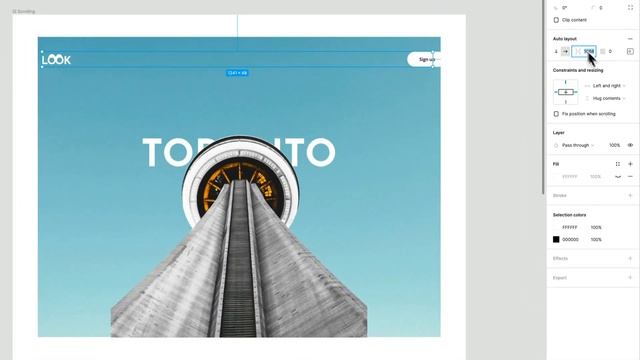
Task: Select the TORONTO heading text on canvas
Action: point(239,152)
